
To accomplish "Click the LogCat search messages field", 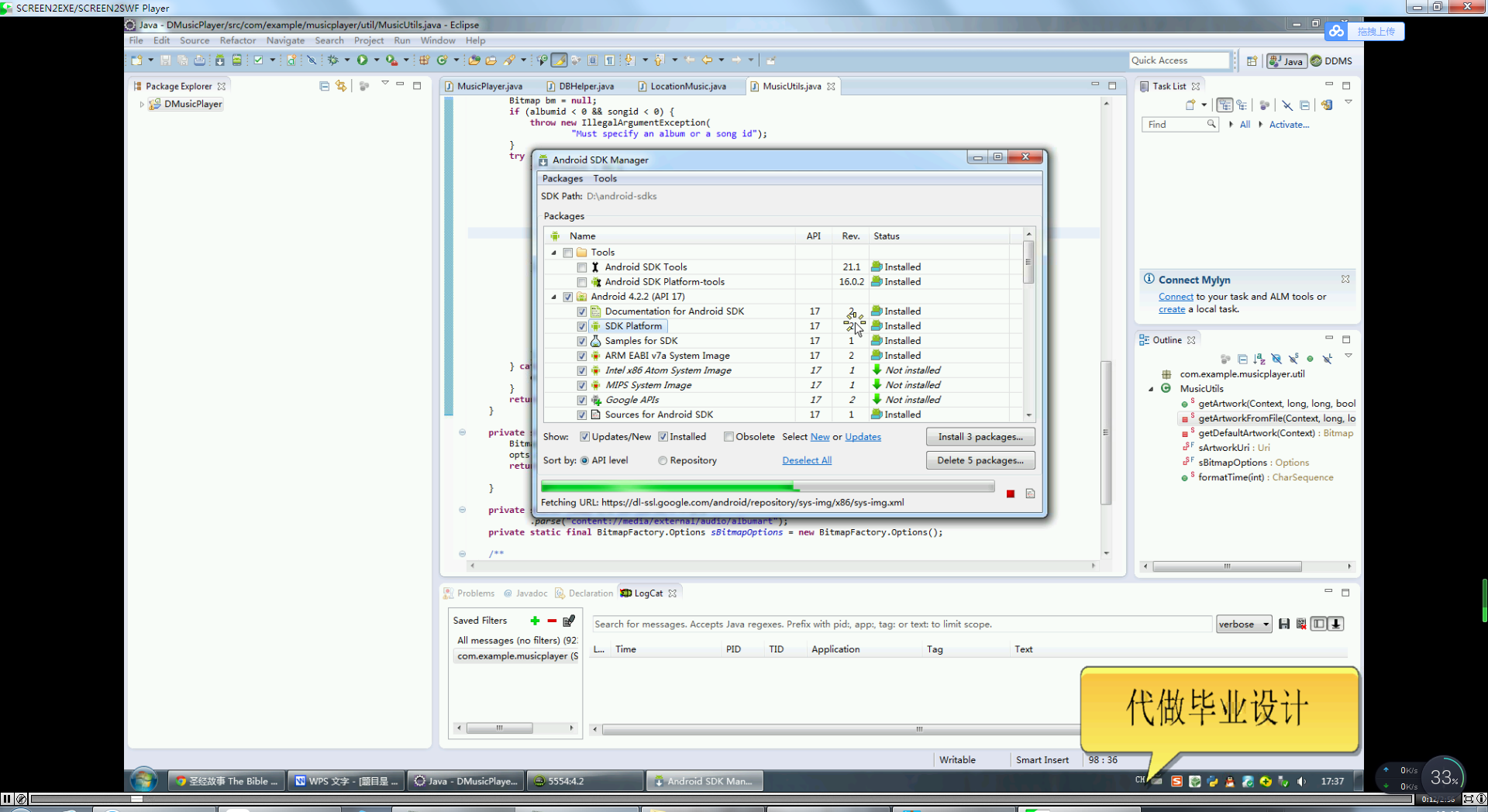I will tap(901, 624).
